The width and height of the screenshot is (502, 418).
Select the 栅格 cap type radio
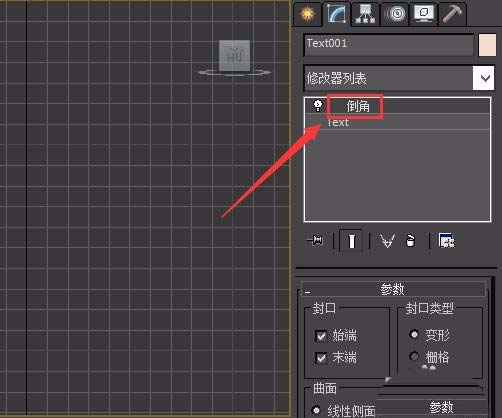tap(414, 356)
